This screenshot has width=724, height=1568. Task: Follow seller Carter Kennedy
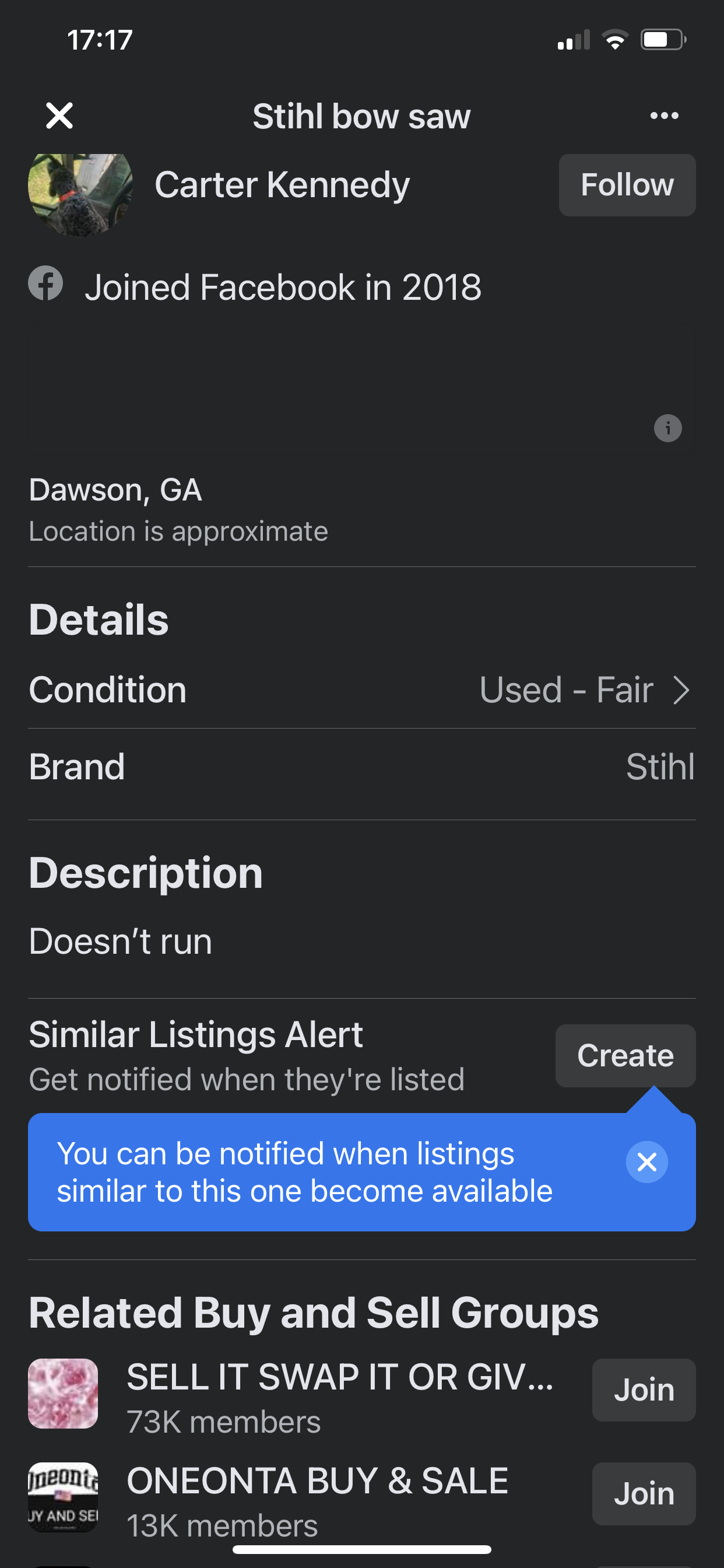pyautogui.click(x=627, y=185)
